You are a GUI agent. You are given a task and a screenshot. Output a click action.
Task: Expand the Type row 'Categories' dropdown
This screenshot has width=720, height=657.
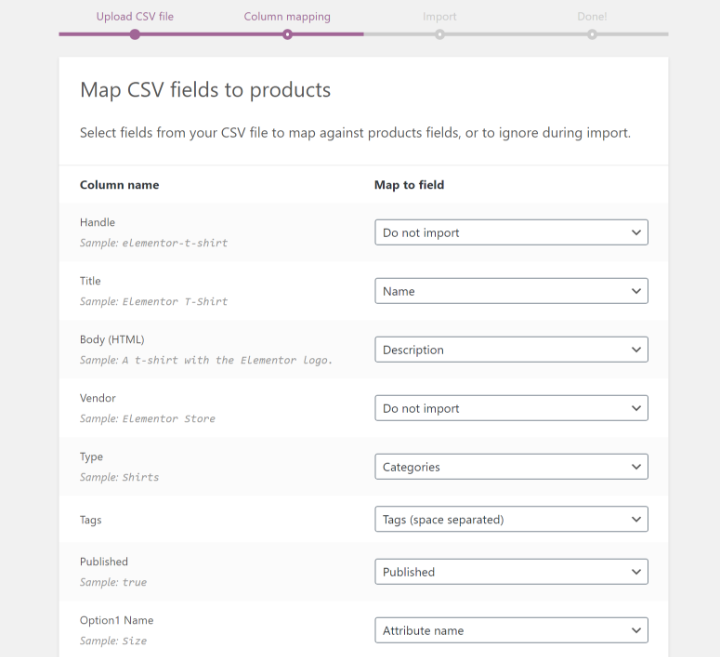click(x=510, y=467)
